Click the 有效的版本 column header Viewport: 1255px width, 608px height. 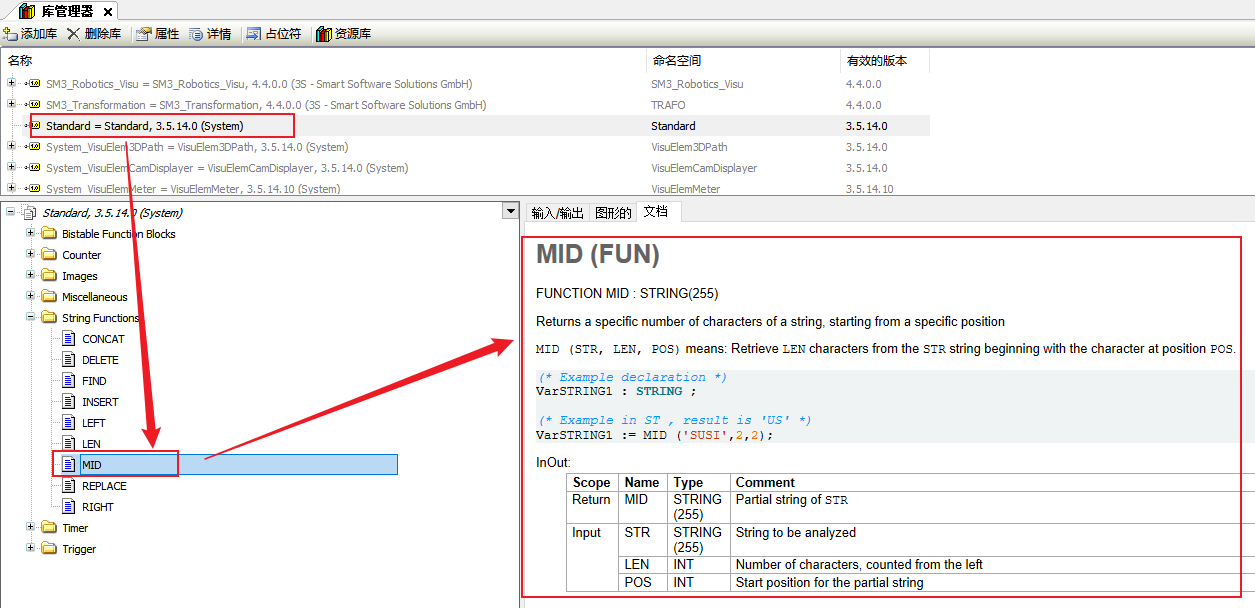click(876, 61)
